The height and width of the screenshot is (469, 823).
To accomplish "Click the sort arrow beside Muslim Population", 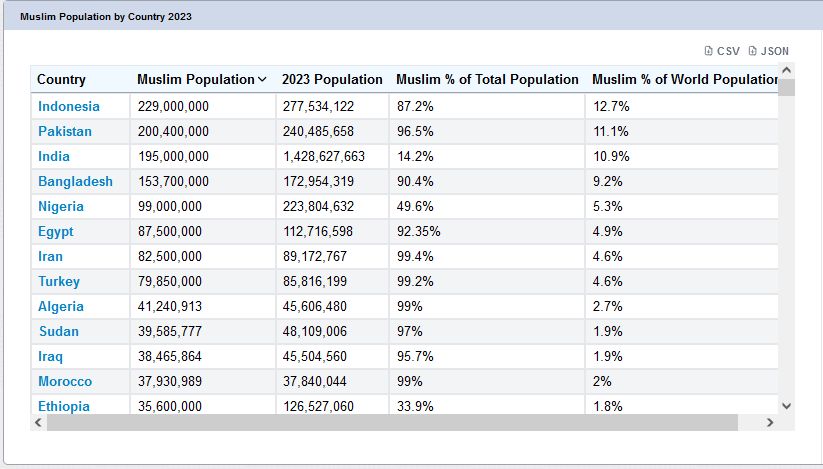I will tap(262, 80).
